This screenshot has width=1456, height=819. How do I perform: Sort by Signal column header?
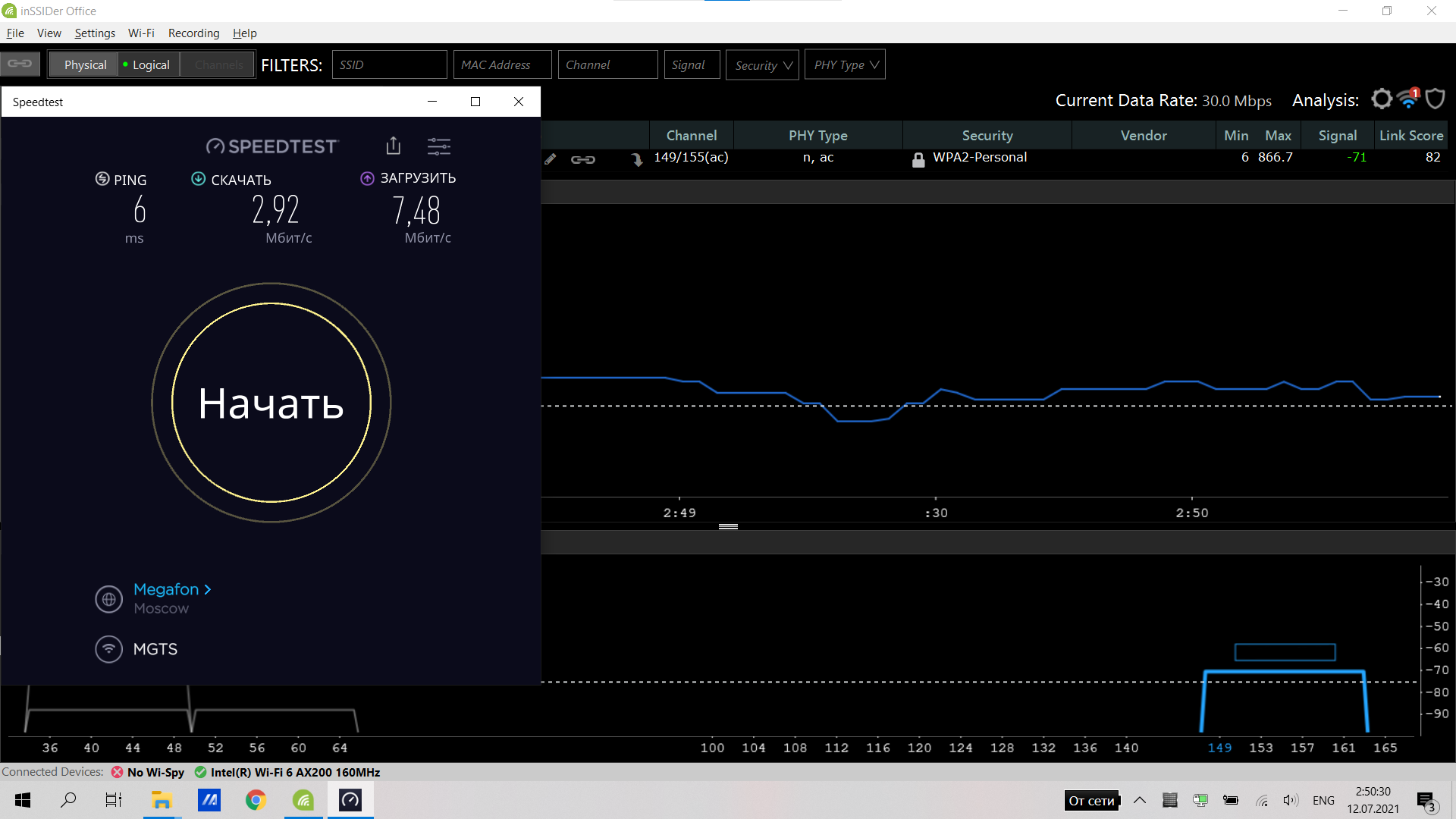click(x=1337, y=135)
